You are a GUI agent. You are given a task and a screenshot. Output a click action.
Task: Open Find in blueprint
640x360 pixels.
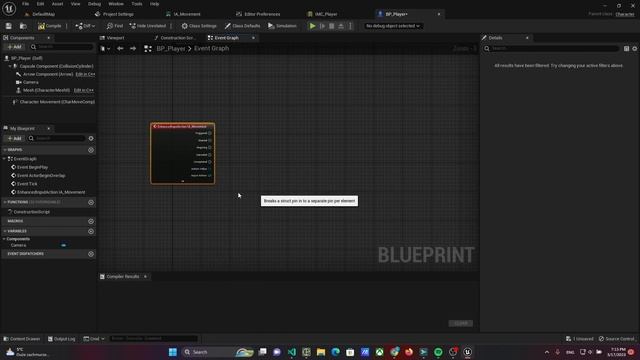tap(115, 26)
